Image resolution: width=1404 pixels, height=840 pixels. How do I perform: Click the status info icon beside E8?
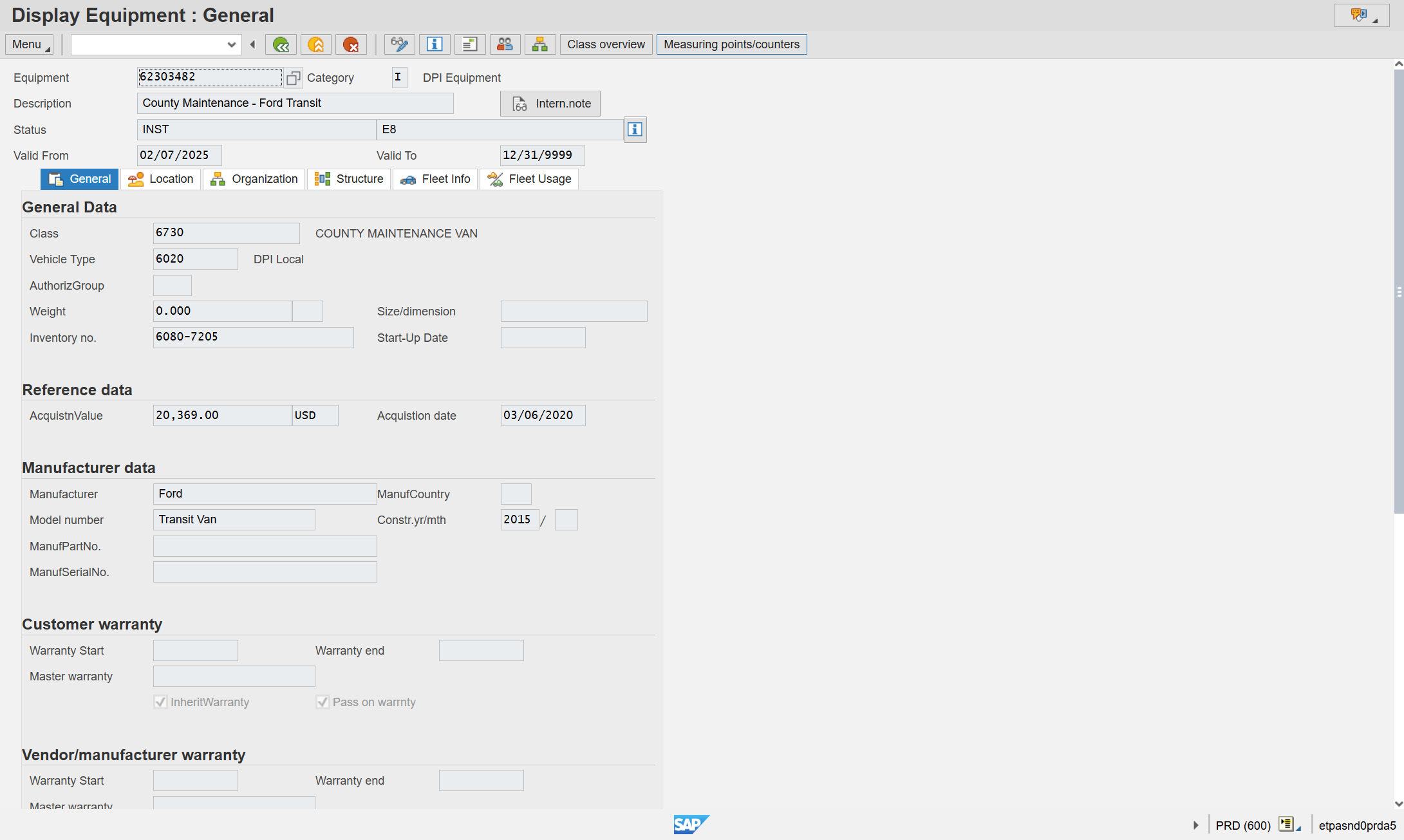click(x=635, y=129)
